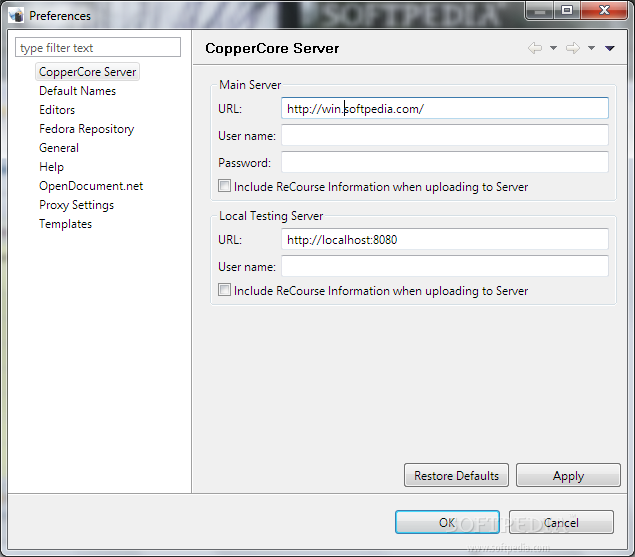
Task: Click the Main Server Password field
Action: [445, 162]
